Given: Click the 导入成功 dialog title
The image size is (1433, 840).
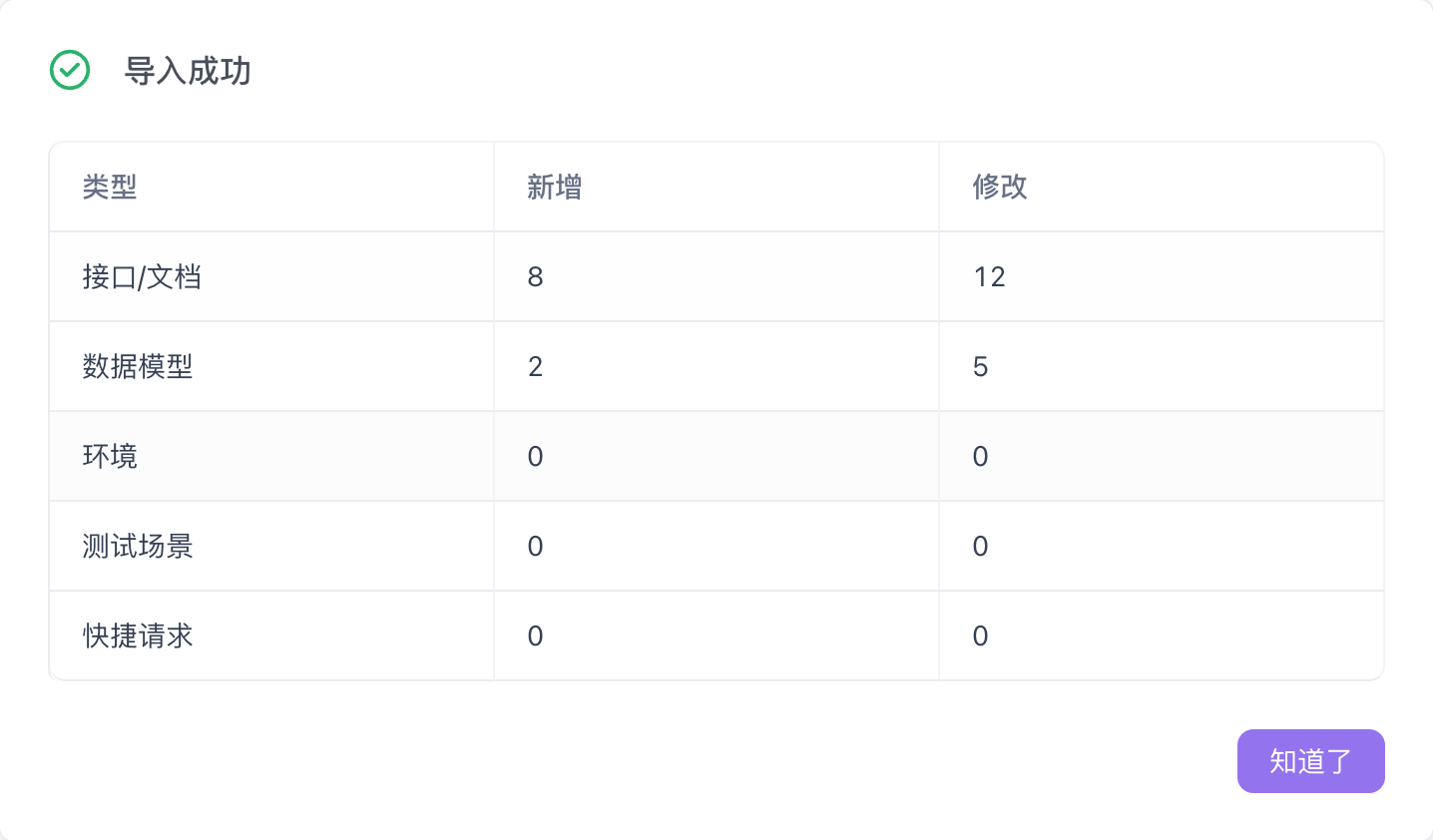Looking at the screenshot, I should coord(189,72).
